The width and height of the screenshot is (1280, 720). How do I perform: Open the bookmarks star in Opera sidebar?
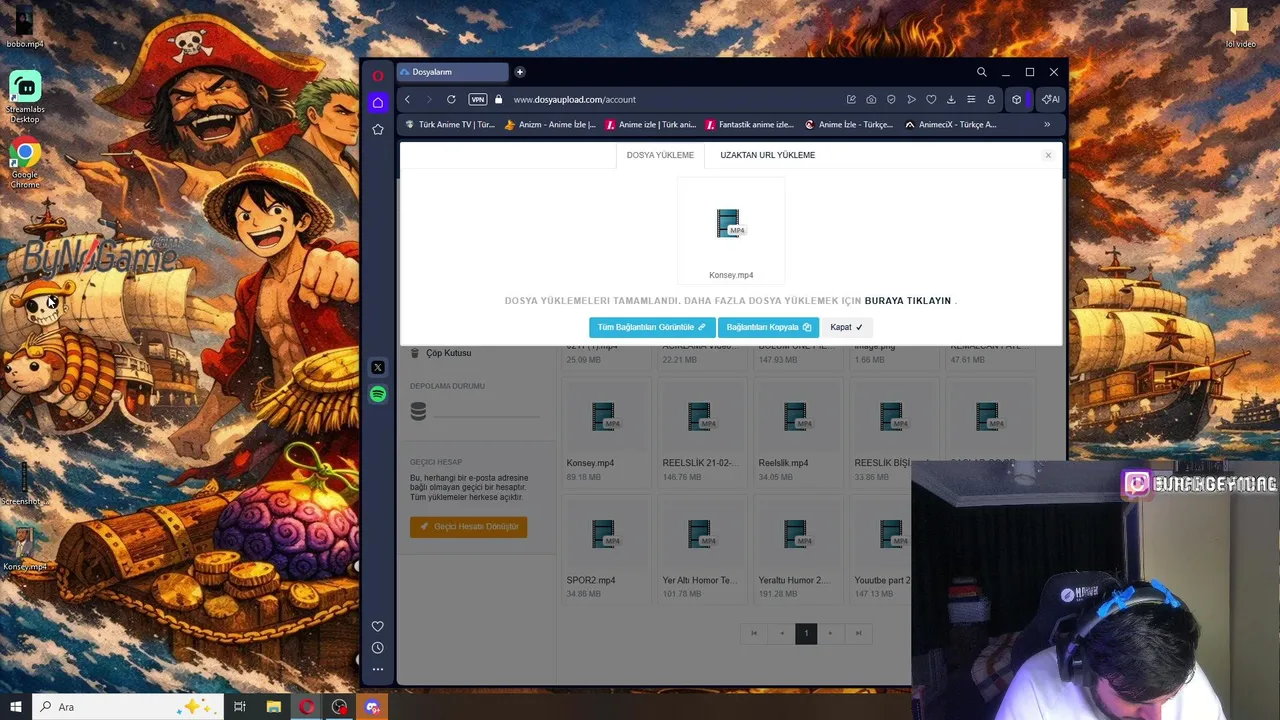[378, 130]
